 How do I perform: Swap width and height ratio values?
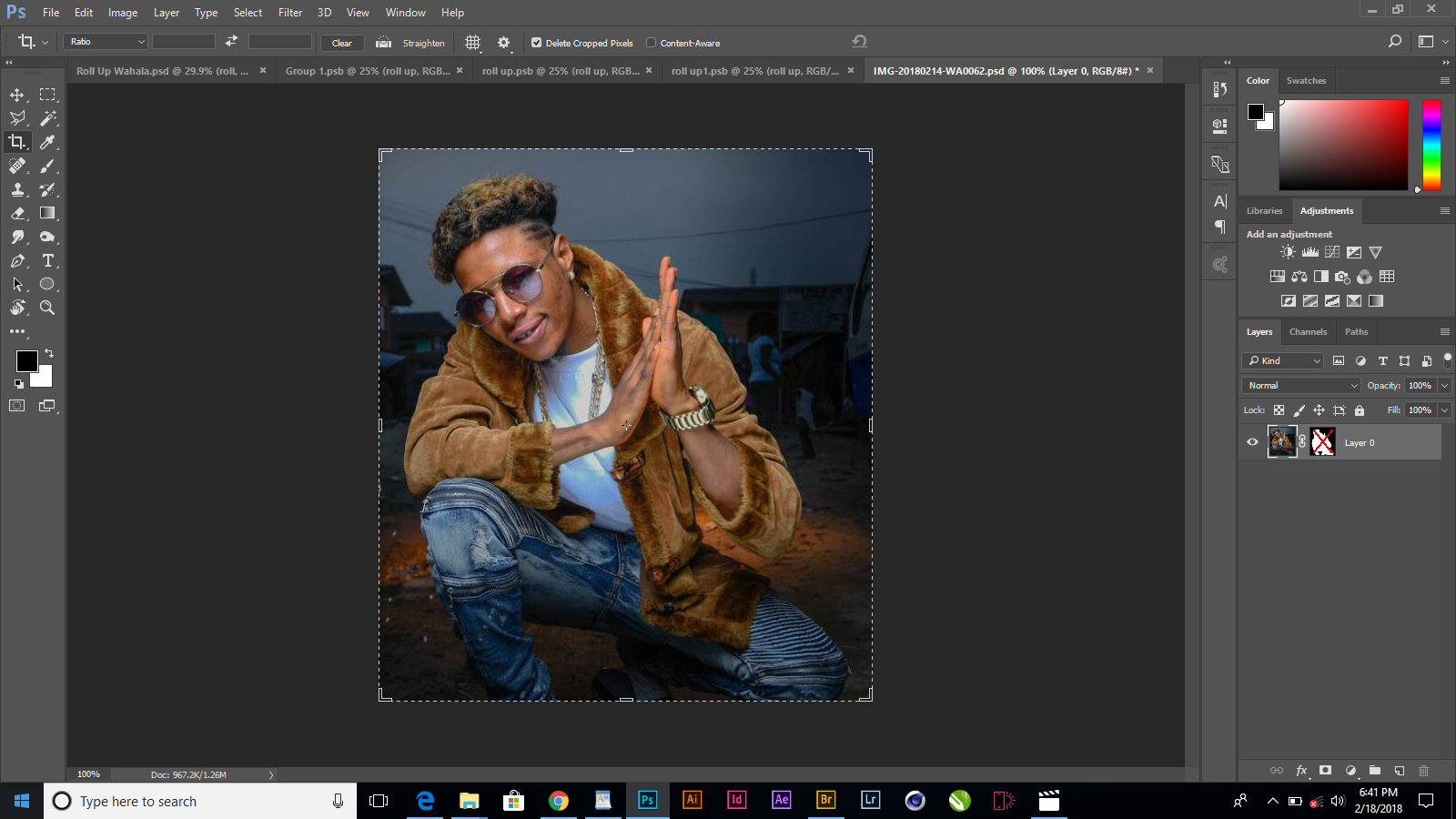(231, 41)
